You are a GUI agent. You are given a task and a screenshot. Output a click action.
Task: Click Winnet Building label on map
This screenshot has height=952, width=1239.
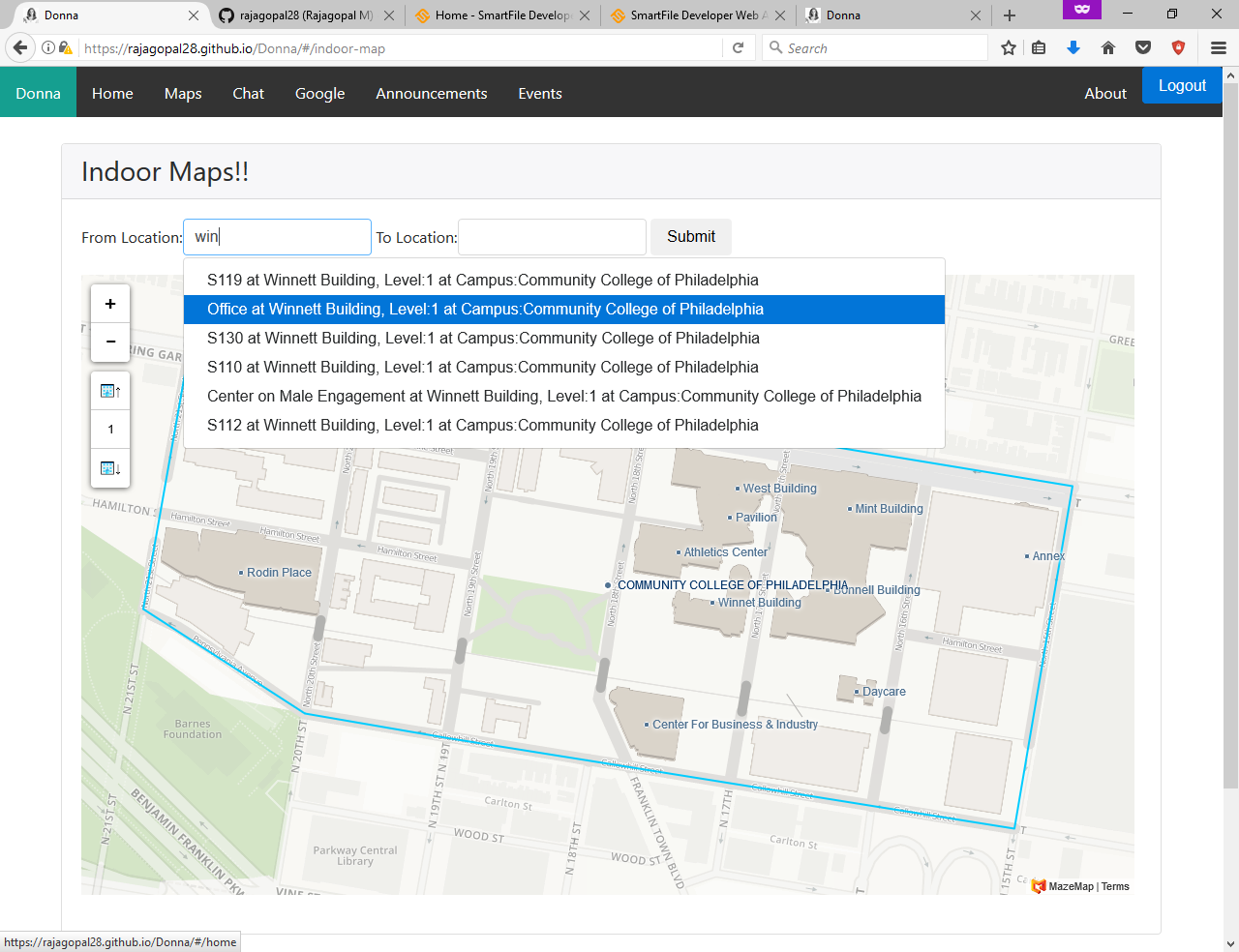759,603
